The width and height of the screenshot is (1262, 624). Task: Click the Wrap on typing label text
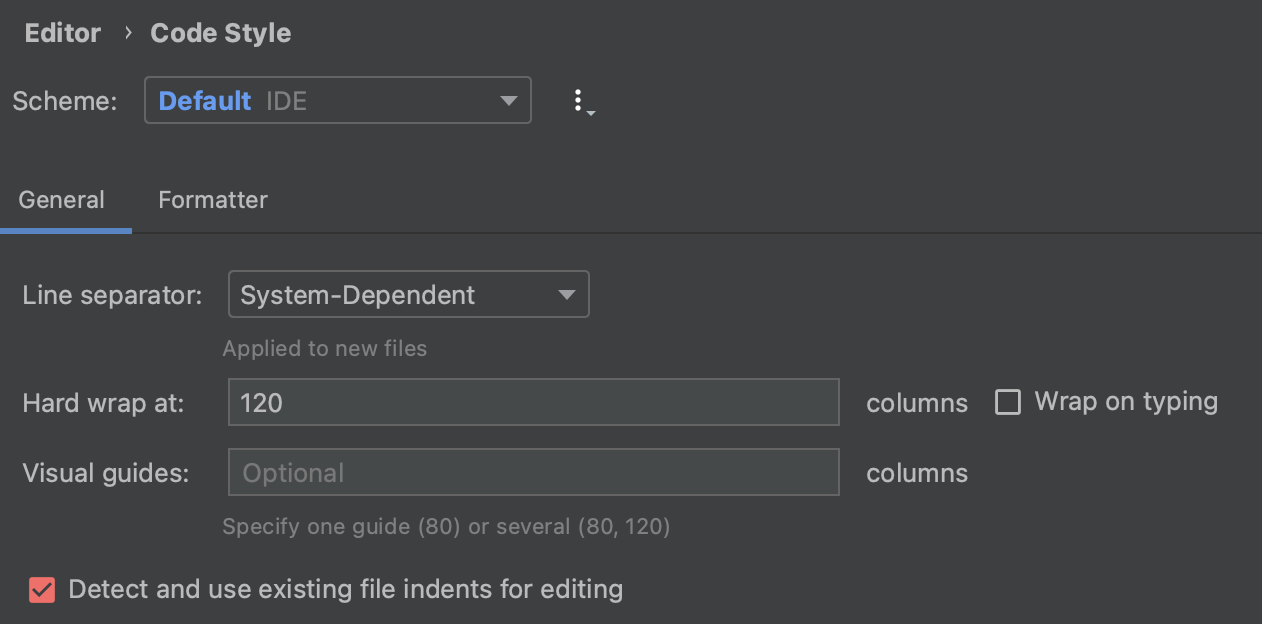[x=1126, y=402]
